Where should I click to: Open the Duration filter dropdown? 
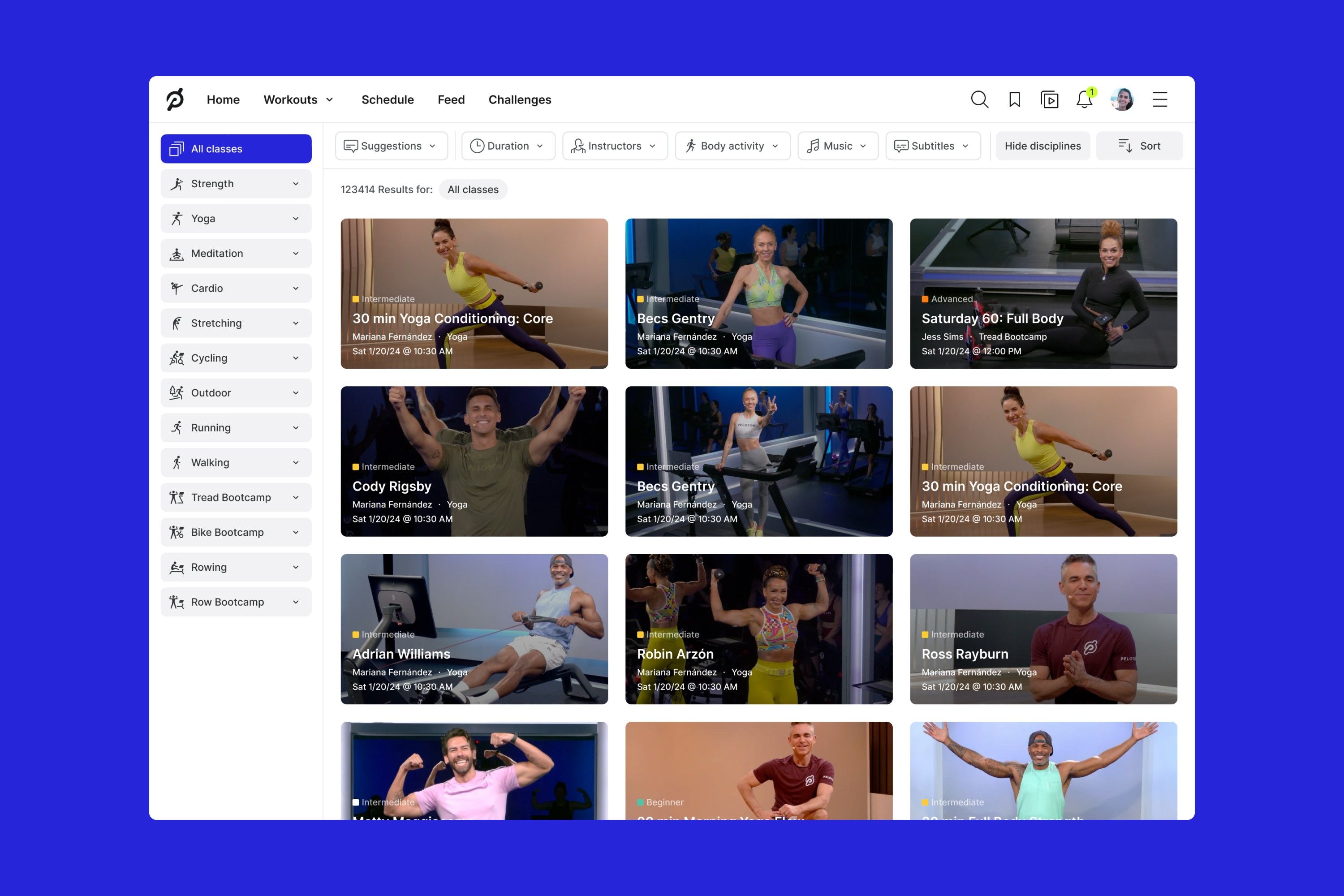pos(508,146)
